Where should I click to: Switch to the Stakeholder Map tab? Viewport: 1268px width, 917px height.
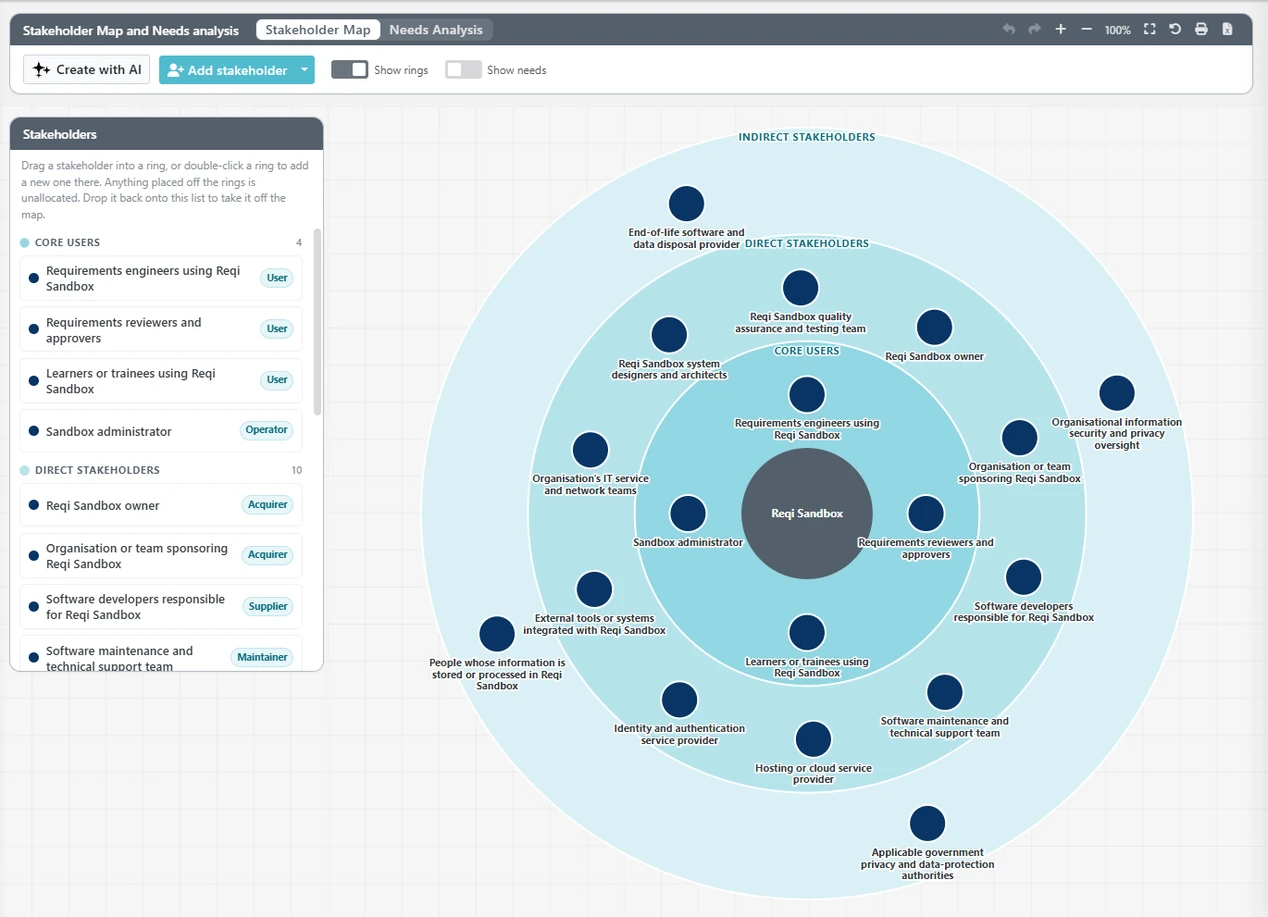tap(318, 30)
